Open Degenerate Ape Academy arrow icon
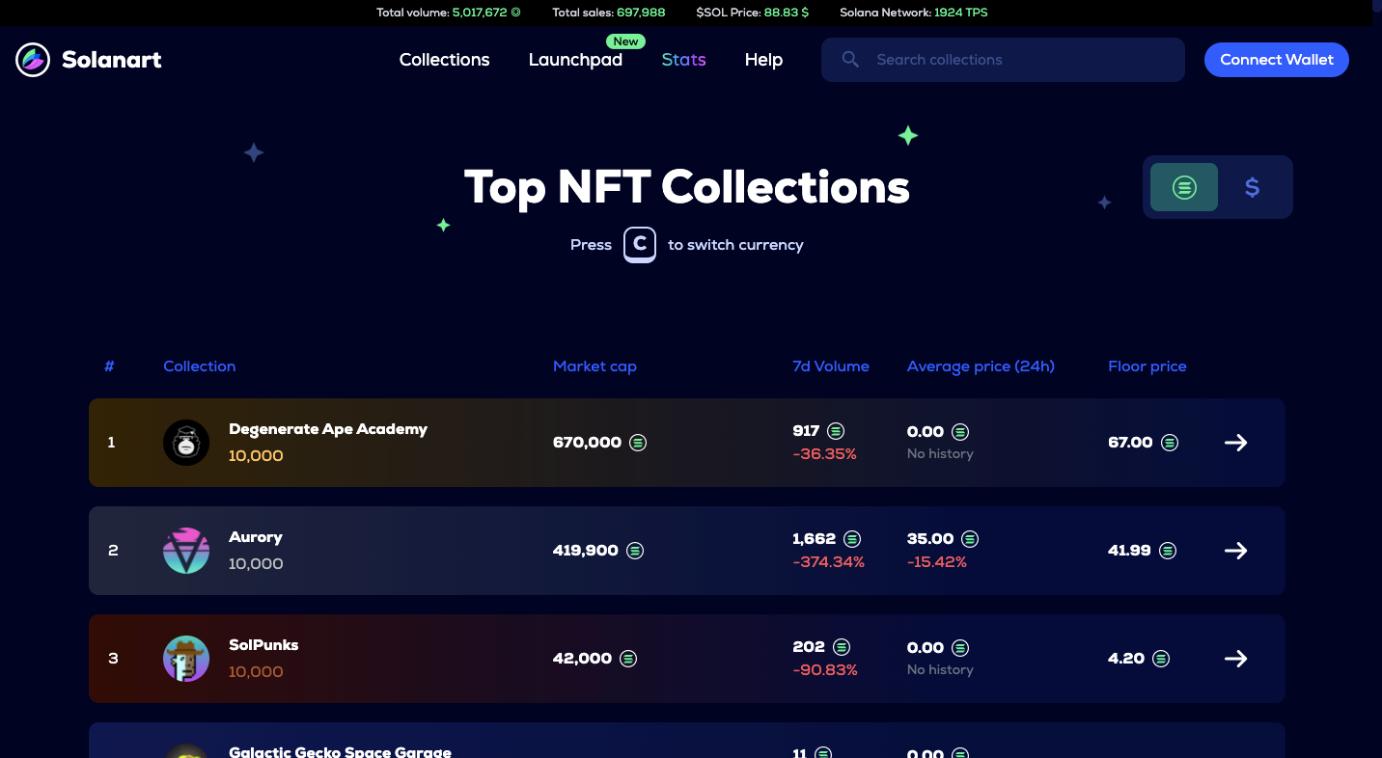 [x=1236, y=442]
